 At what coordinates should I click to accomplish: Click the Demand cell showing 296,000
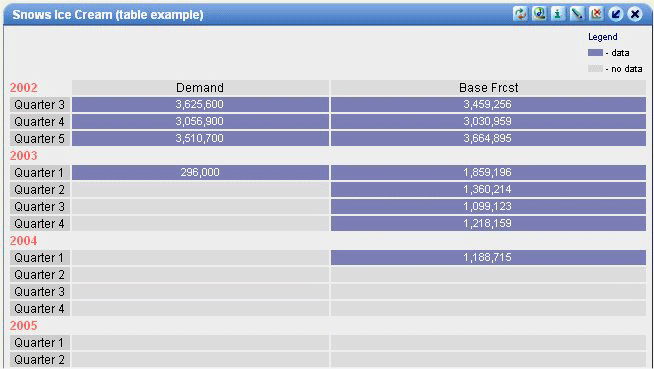click(x=200, y=173)
